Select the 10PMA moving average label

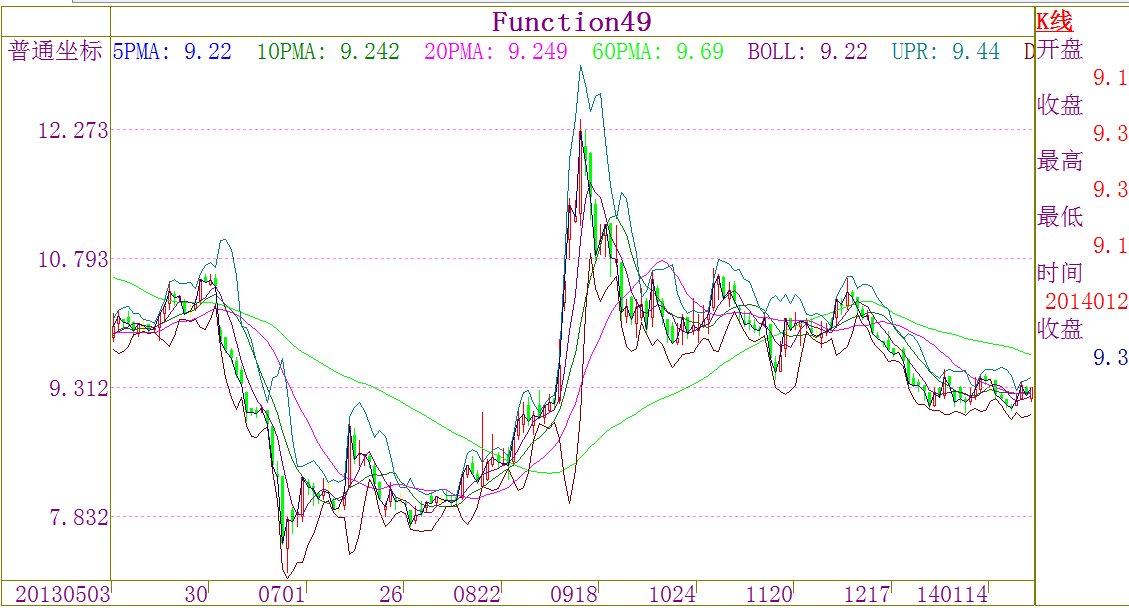click(x=328, y=52)
